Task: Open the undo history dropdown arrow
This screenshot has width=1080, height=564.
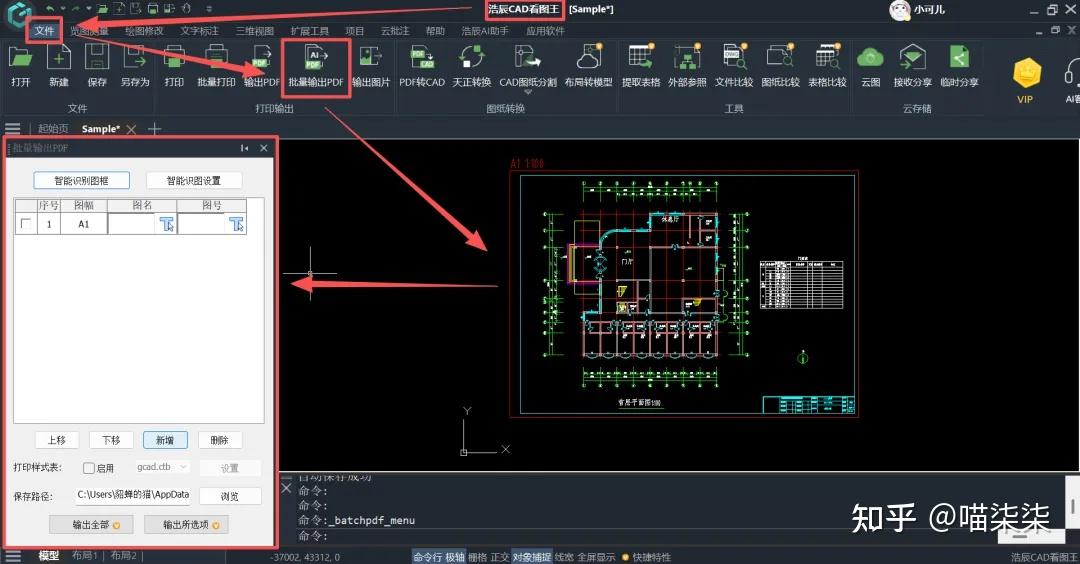Action: coord(62,9)
